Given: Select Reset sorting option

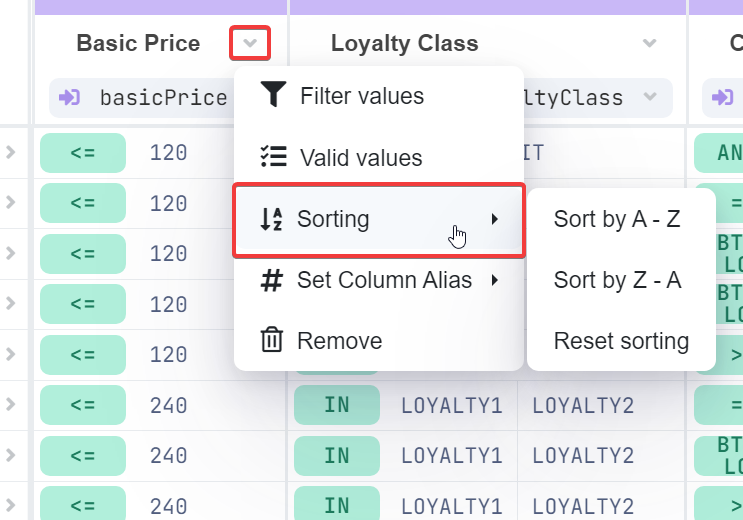Looking at the screenshot, I should tap(621, 341).
